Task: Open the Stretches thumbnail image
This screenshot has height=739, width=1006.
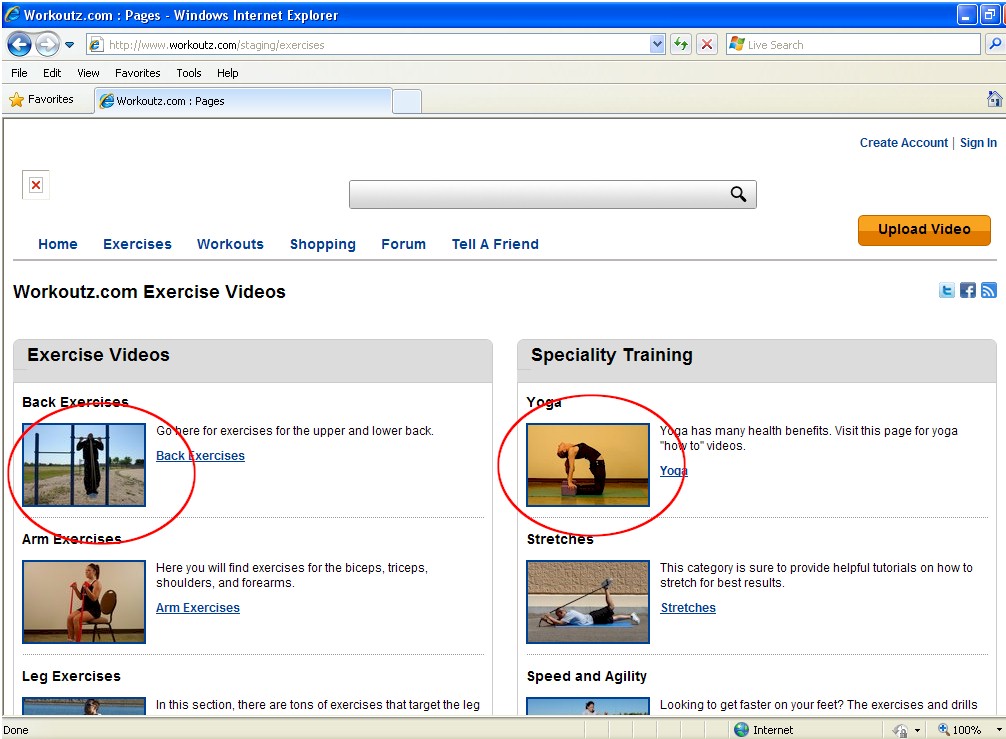Action: pyautogui.click(x=588, y=602)
